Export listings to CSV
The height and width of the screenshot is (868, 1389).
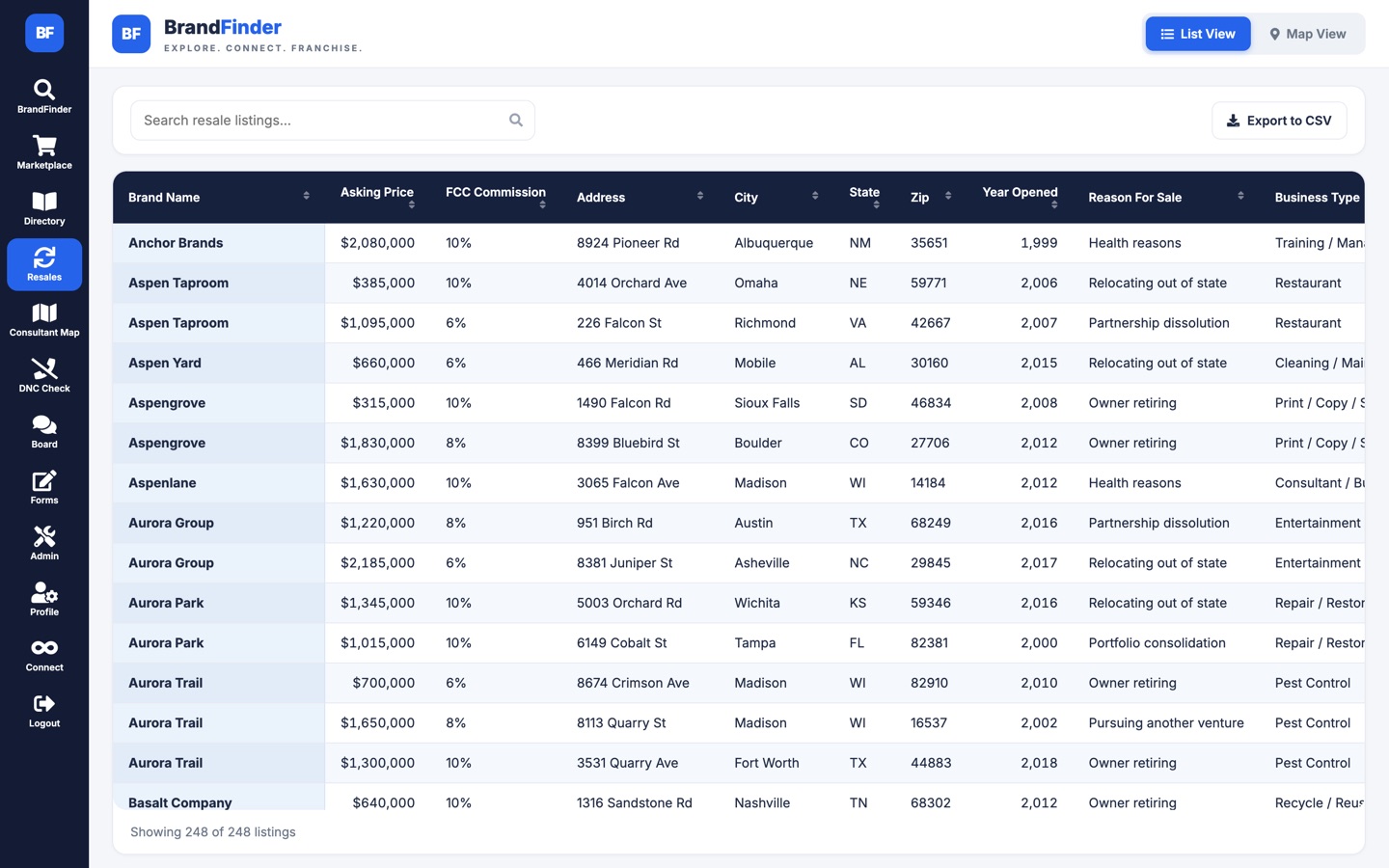(1279, 121)
